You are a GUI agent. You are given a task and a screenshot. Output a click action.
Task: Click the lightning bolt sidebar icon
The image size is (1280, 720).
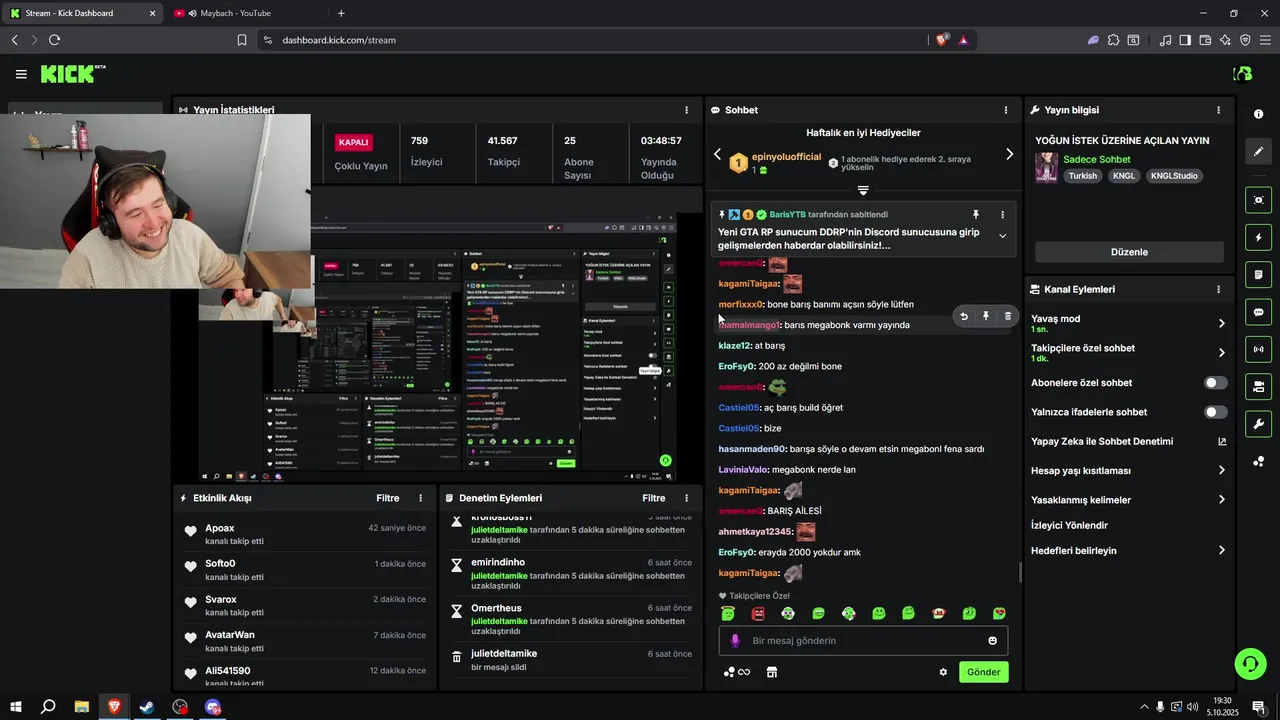coord(1259,238)
